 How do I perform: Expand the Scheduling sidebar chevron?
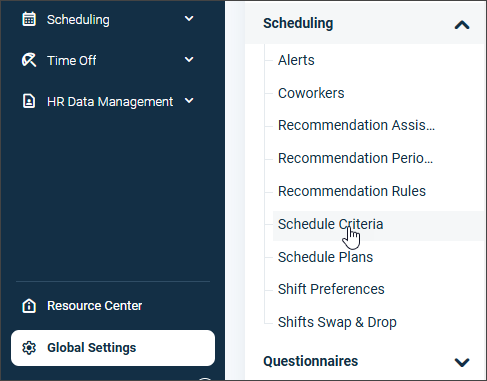tap(189, 19)
